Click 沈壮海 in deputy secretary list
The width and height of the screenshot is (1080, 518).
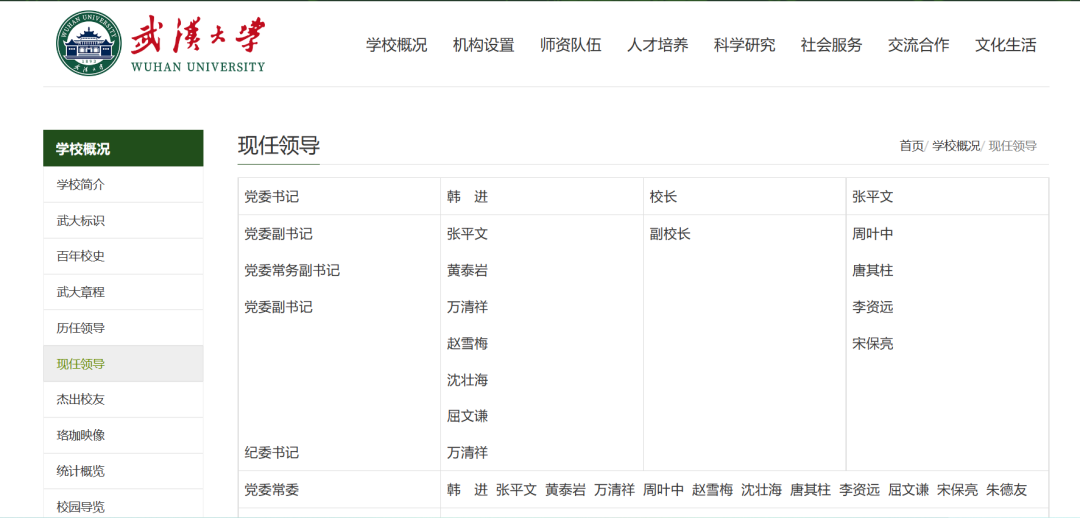click(x=467, y=380)
